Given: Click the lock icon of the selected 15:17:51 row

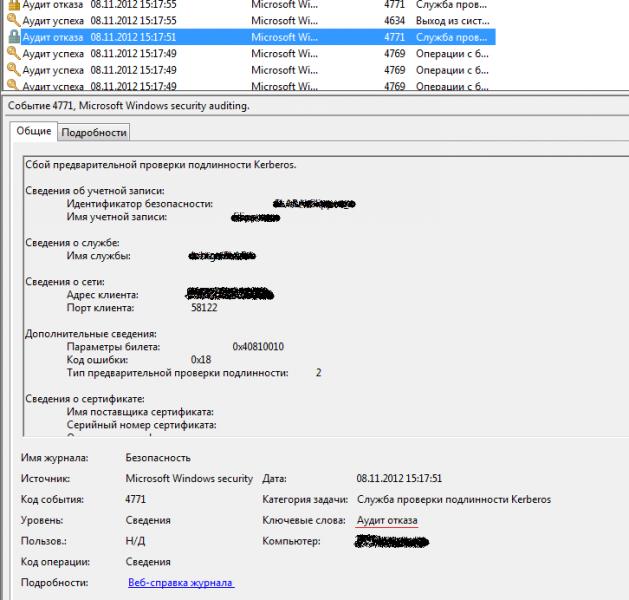Looking at the screenshot, I should click(x=14, y=37).
